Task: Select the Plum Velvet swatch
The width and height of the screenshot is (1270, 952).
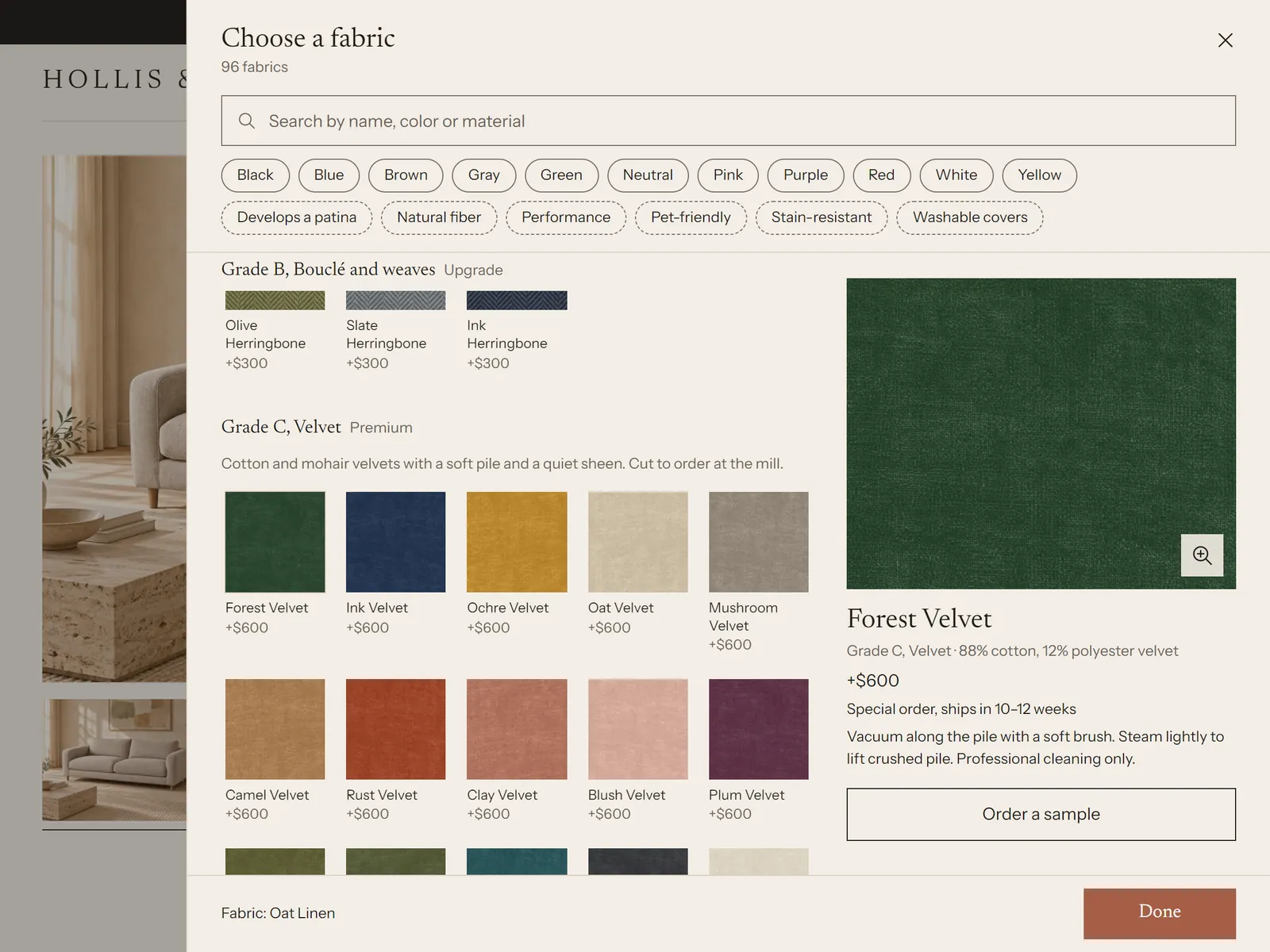Action: [758, 729]
